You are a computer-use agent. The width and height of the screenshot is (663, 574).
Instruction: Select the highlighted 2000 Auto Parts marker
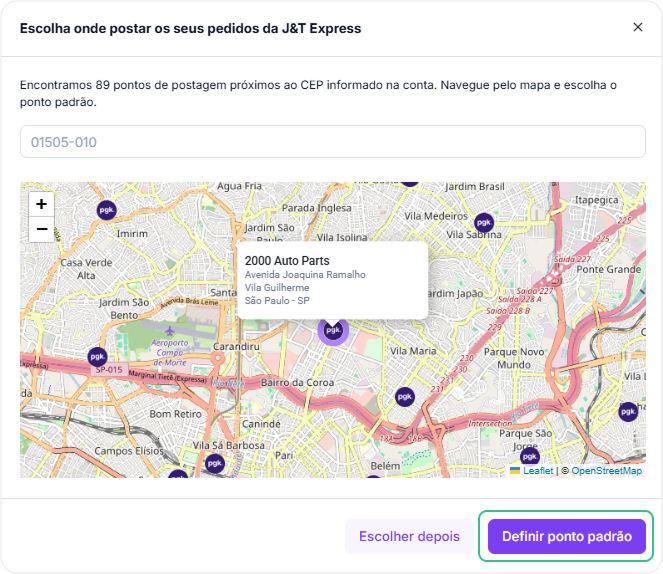tap(333, 329)
